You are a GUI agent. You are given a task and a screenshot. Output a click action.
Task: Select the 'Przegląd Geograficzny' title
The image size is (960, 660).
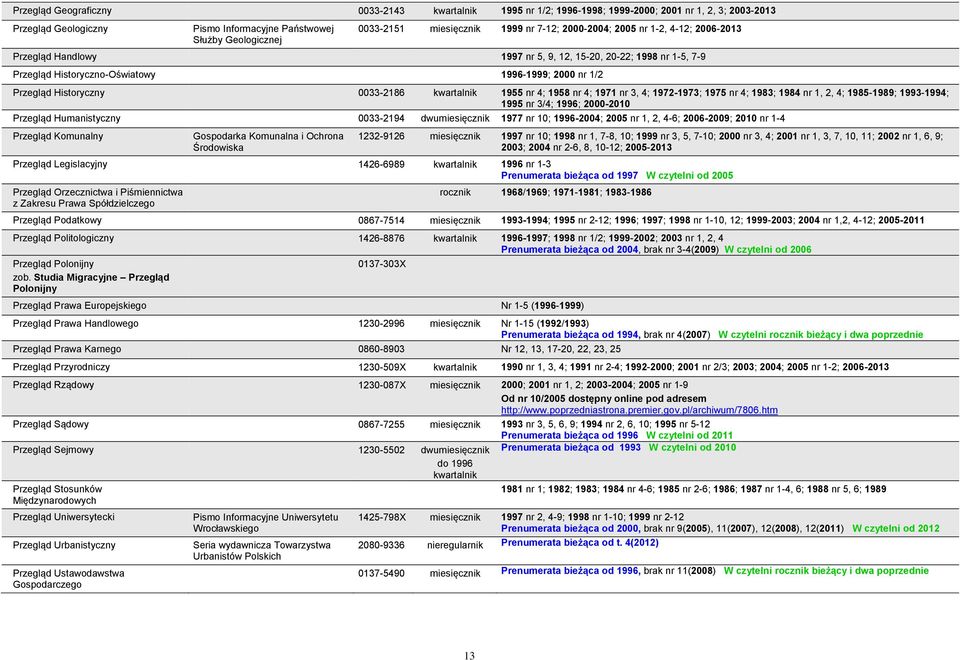(x=62, y=10)
